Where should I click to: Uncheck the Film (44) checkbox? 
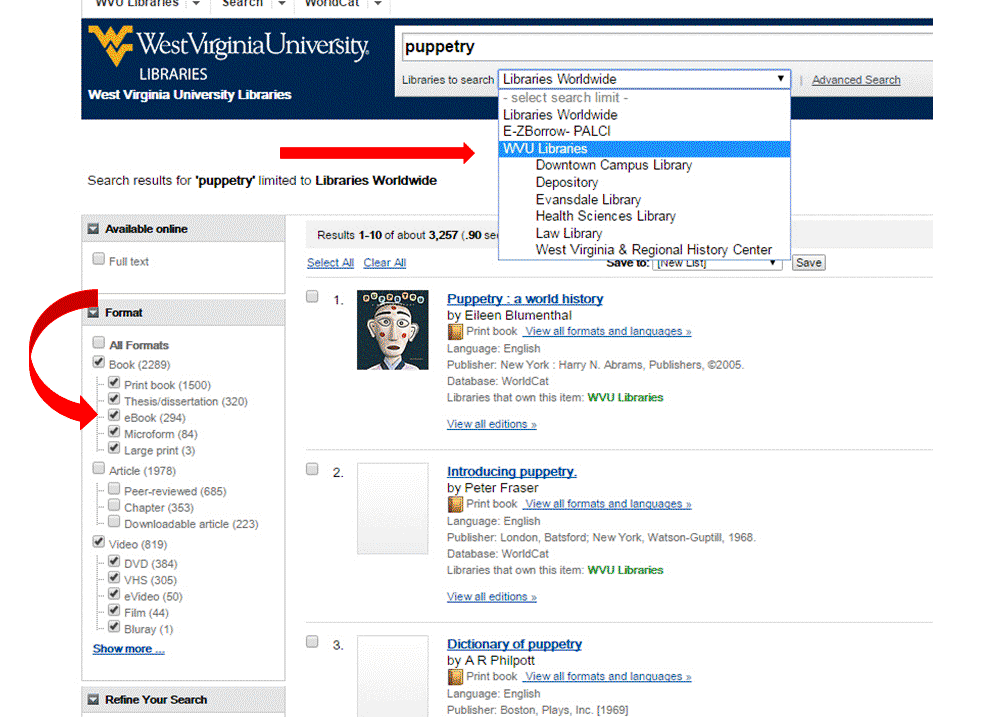pos(114,610)
